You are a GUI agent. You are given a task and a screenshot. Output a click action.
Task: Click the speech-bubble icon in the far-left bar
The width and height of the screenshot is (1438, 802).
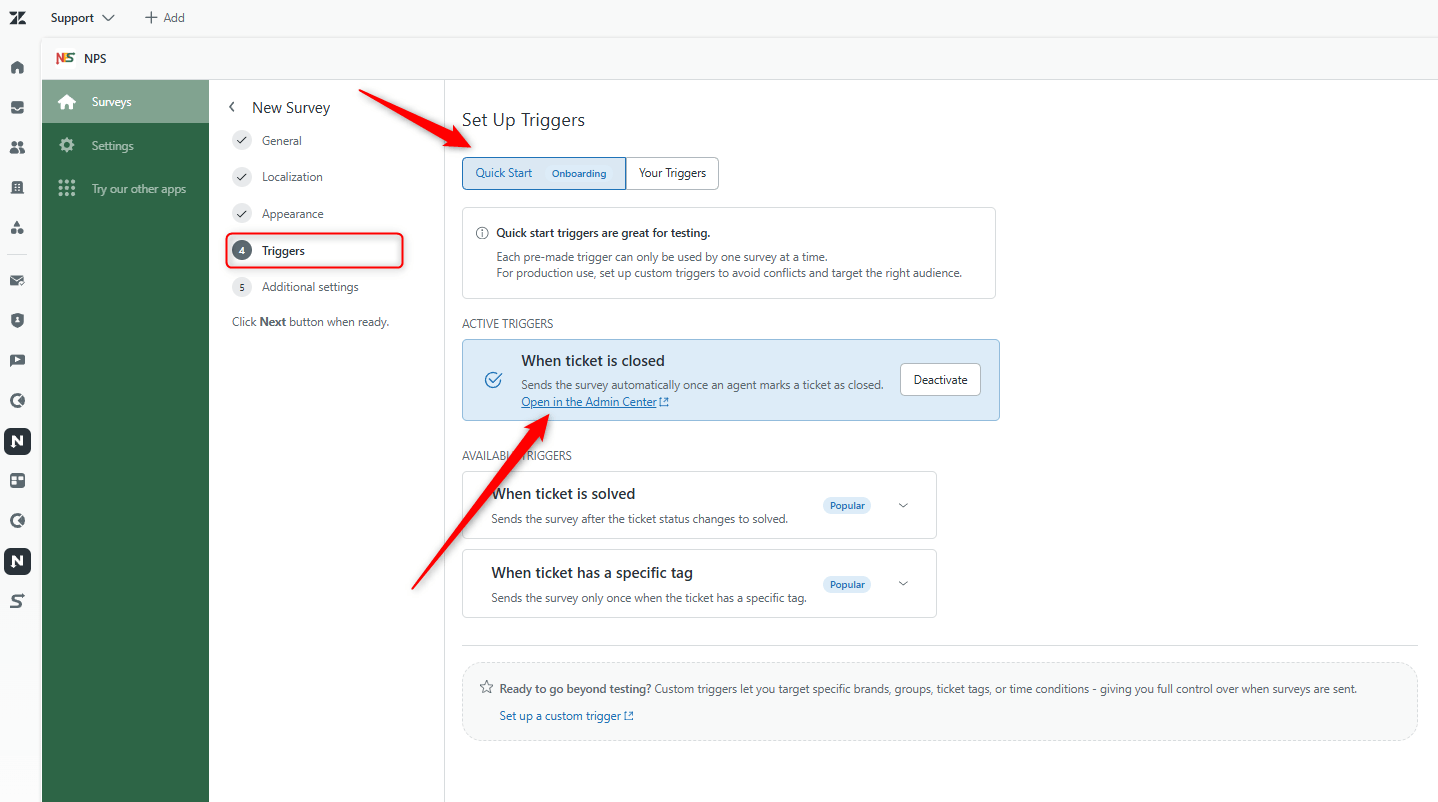17,361
